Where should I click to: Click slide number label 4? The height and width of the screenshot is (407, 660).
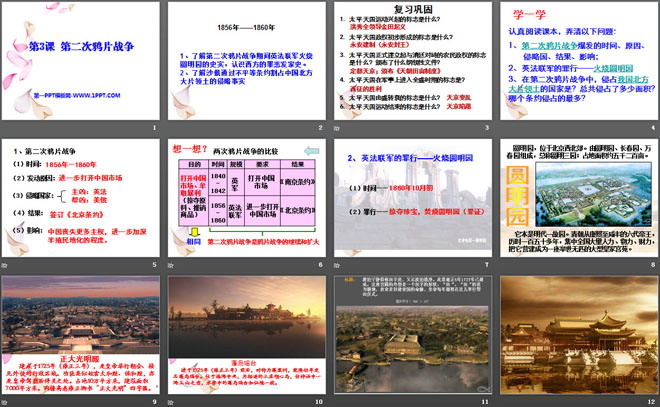coord(653,128)
